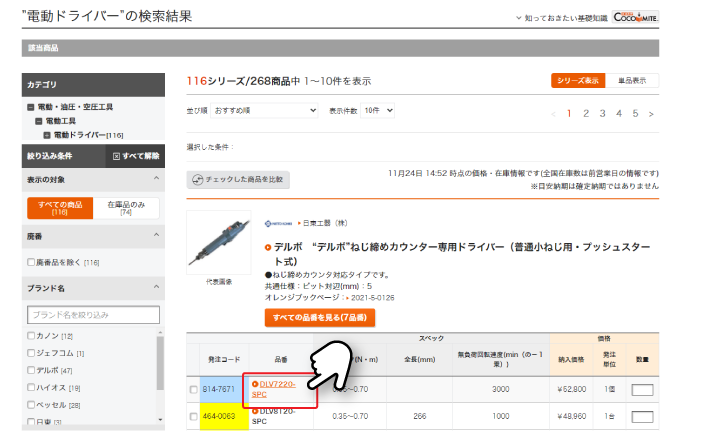The height and width of the screenshot is (431, 701).
Task: Collapse the 廃番 section chevron
Action: pyautogui.click(x=156, y=235)
